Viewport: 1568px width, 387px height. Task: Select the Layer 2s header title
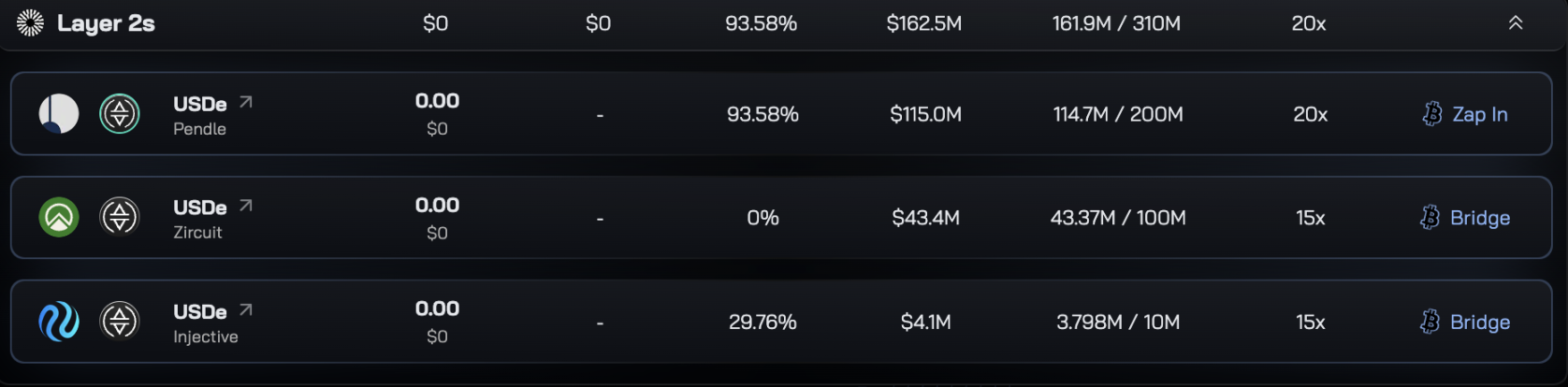[x=106, y=23]
